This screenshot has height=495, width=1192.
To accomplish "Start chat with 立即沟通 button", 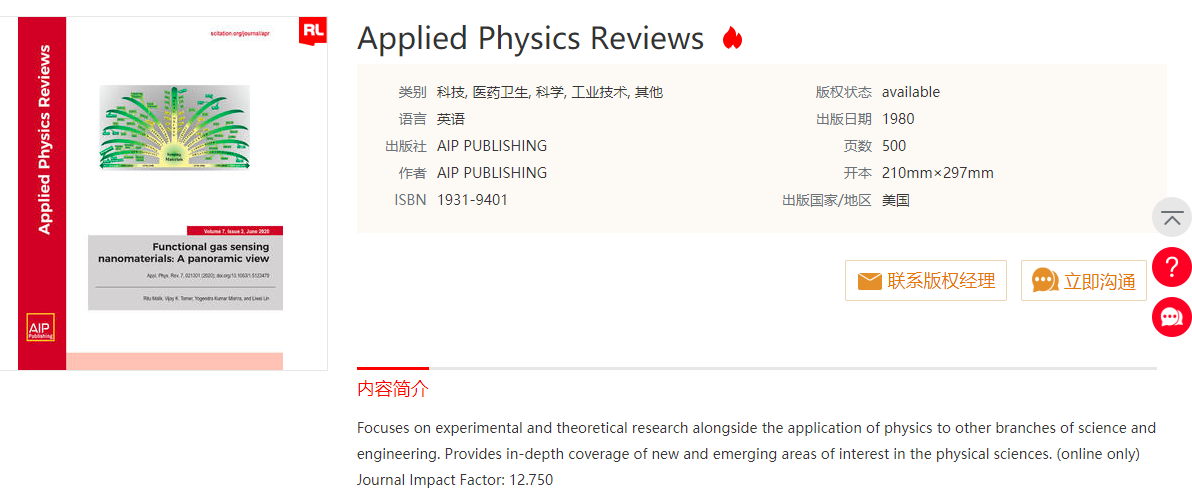I will click(1083, 281).
